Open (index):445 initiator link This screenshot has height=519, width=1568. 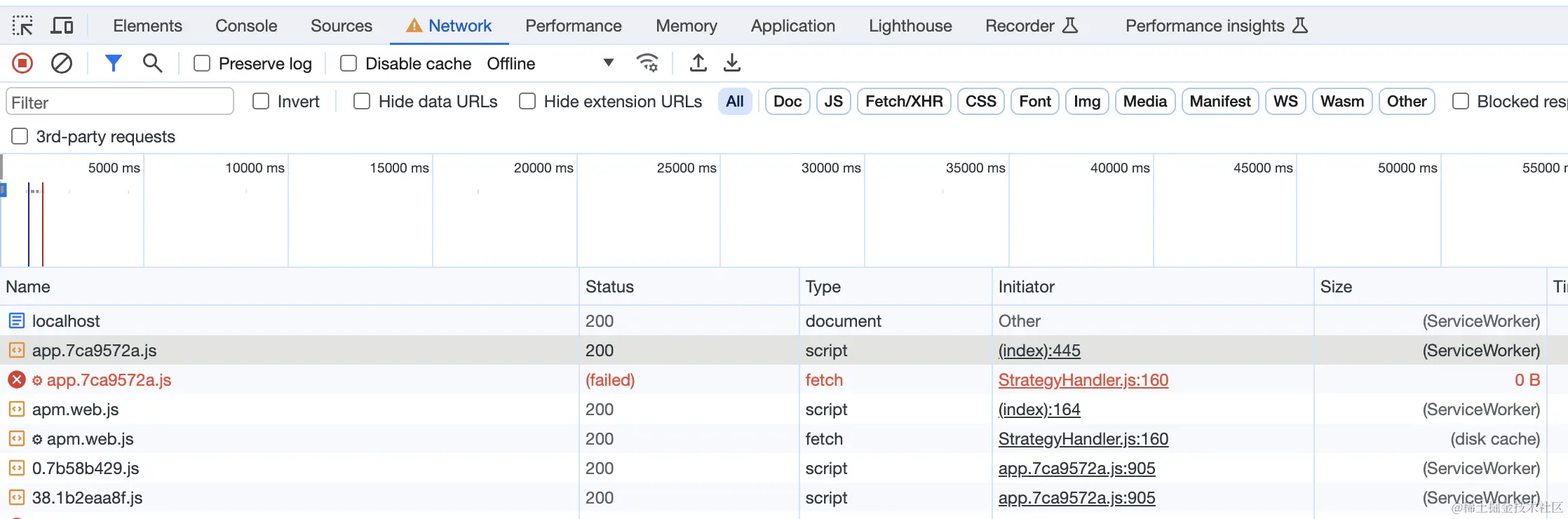(1039, 351)
